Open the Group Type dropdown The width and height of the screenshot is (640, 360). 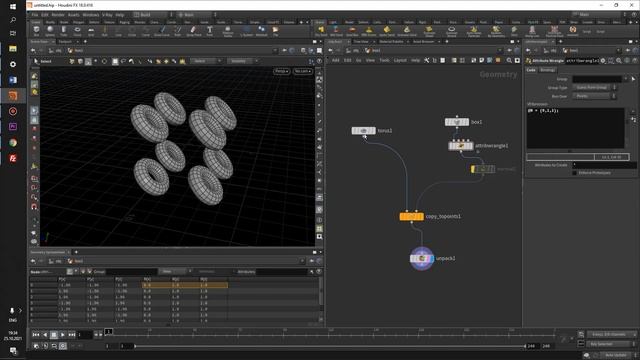(x=594, y=87)
